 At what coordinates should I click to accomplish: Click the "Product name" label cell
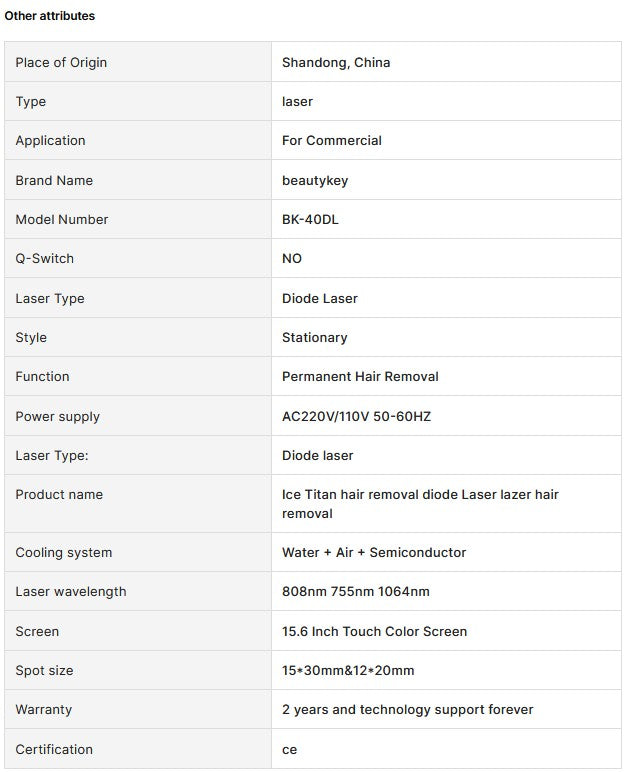[59, 494]
